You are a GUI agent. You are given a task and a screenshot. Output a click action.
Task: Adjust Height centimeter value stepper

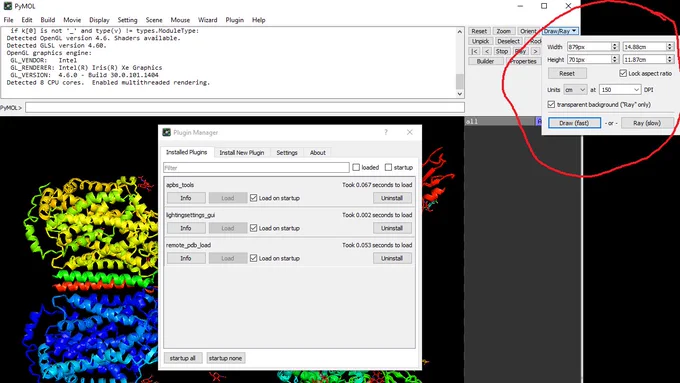click(x=670, y=59)
